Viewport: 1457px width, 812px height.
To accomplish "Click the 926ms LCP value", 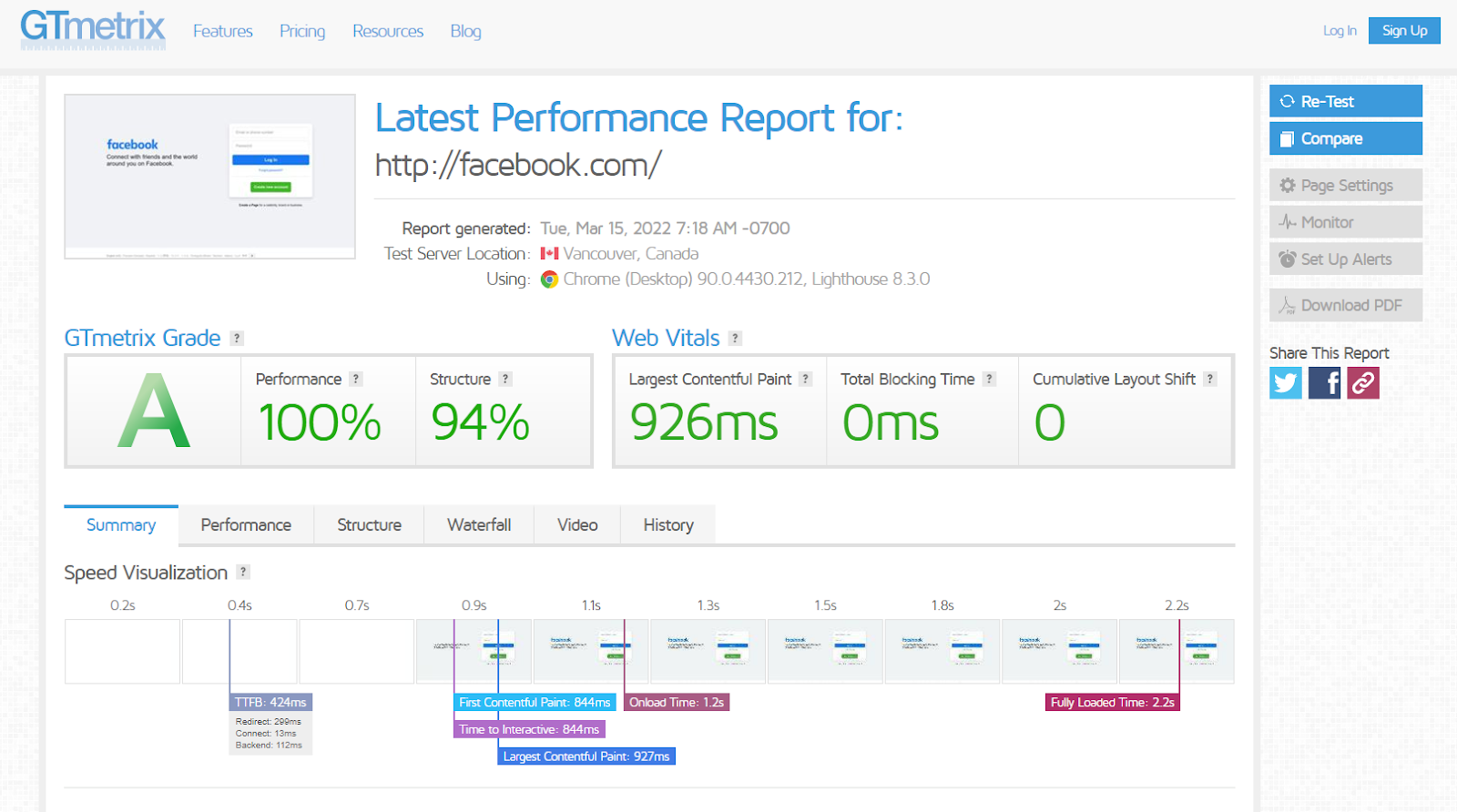I will pos(704,422).
